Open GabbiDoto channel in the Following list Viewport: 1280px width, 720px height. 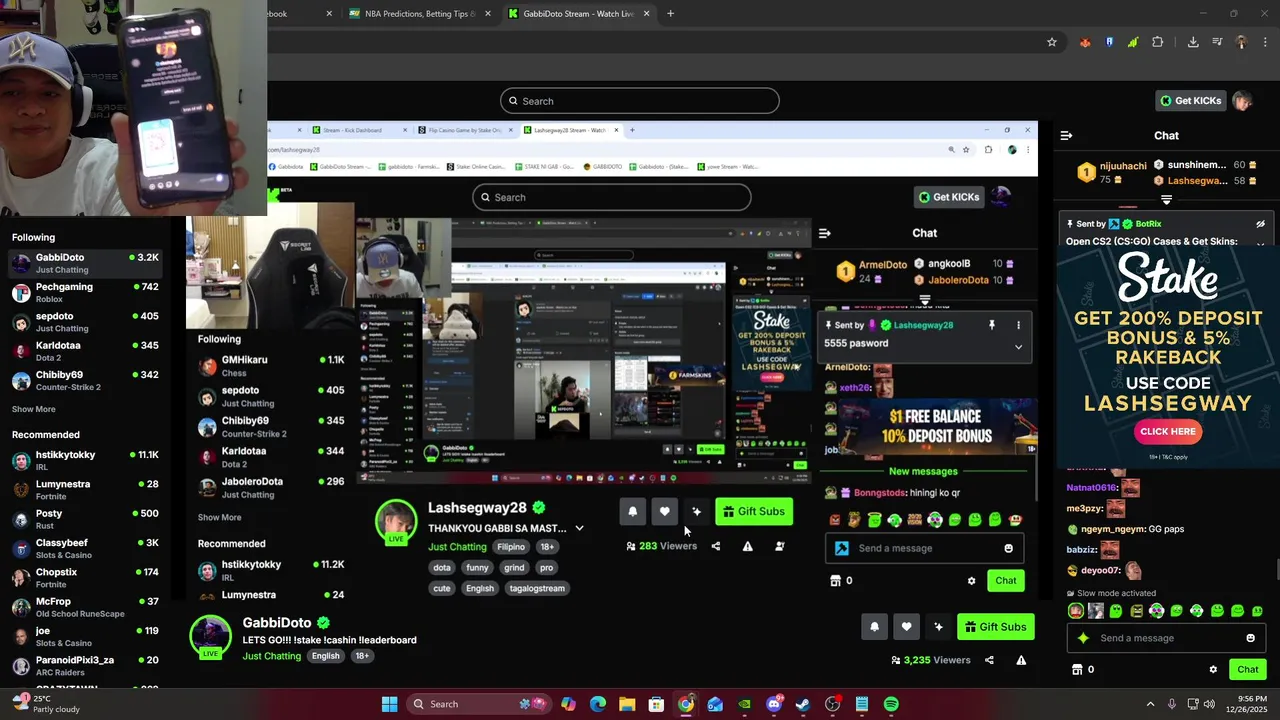pos(85,263)
